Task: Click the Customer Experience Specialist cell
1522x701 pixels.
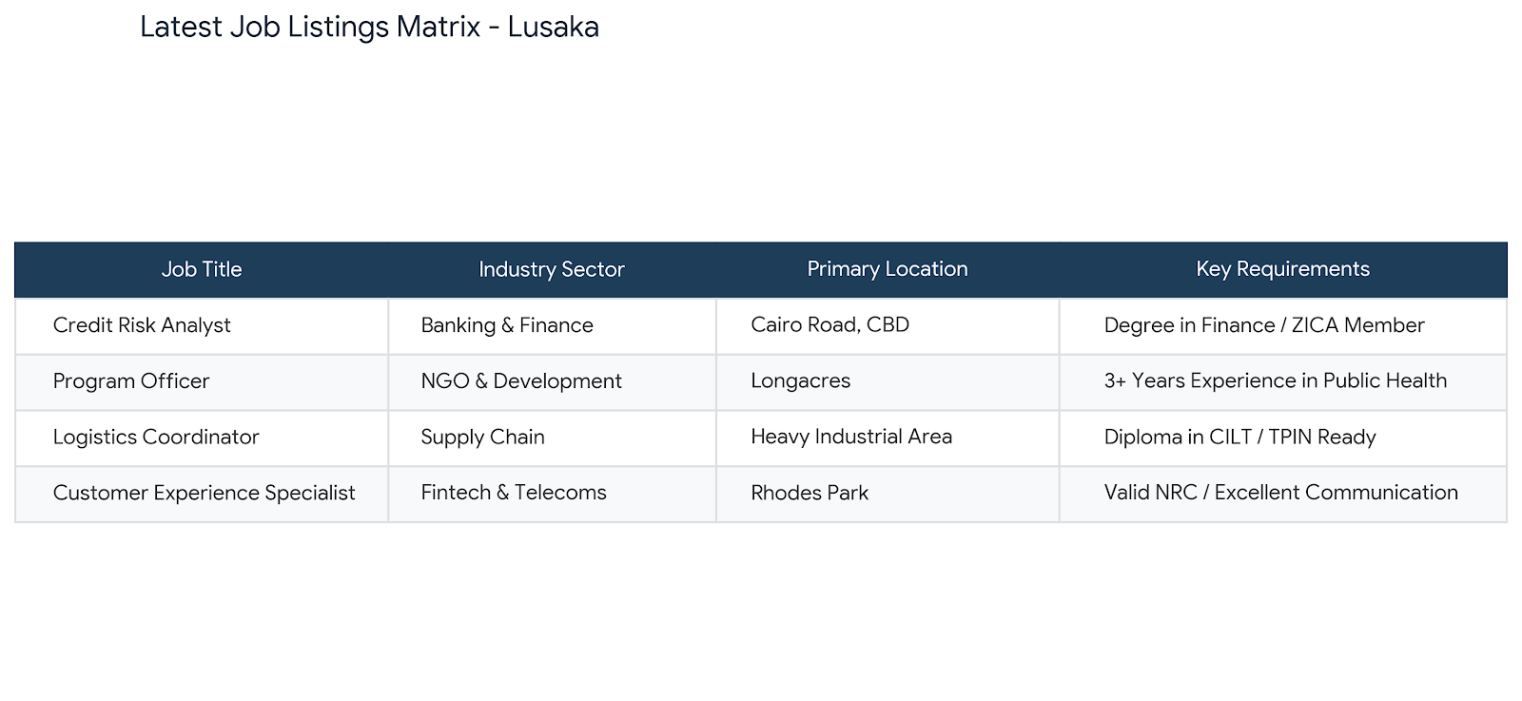Action: 201,494
